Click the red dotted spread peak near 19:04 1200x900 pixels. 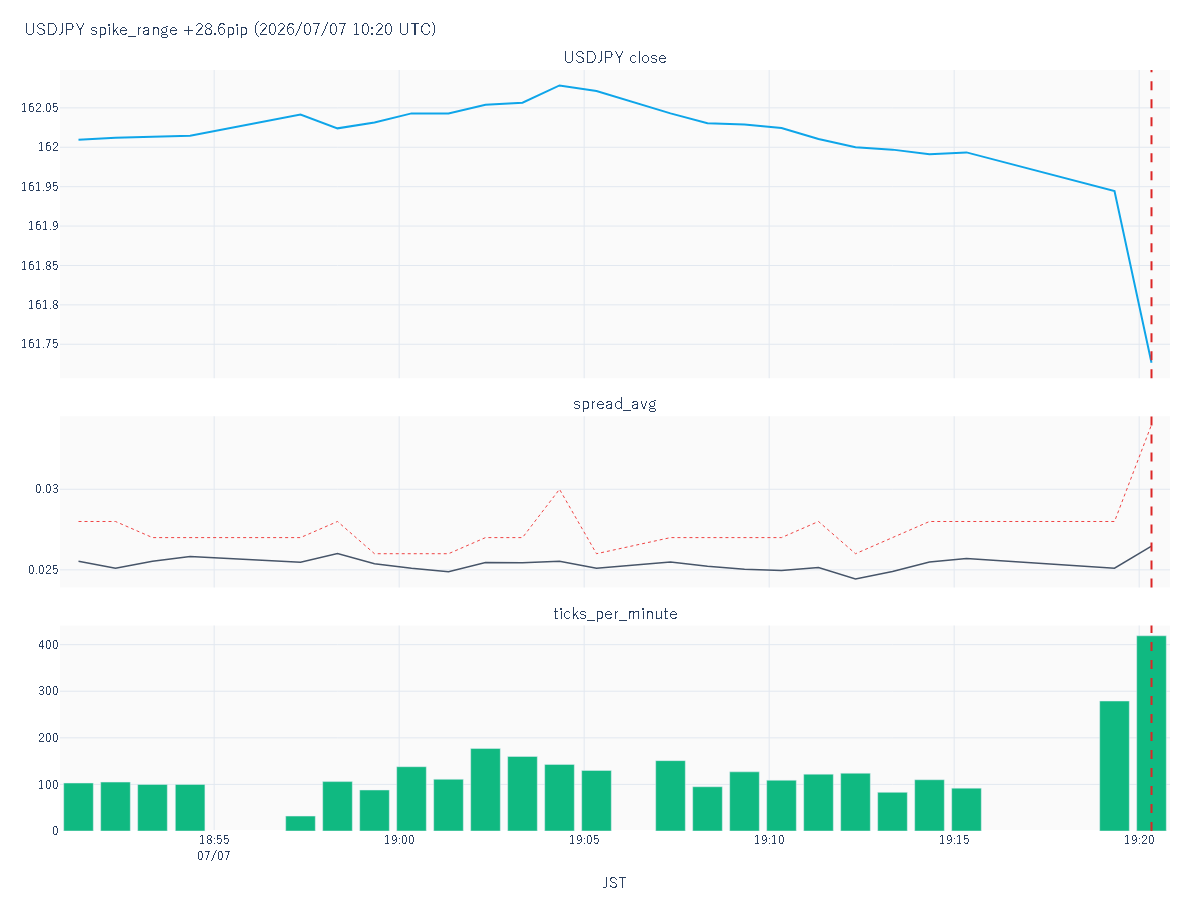(x=559, y=490)
